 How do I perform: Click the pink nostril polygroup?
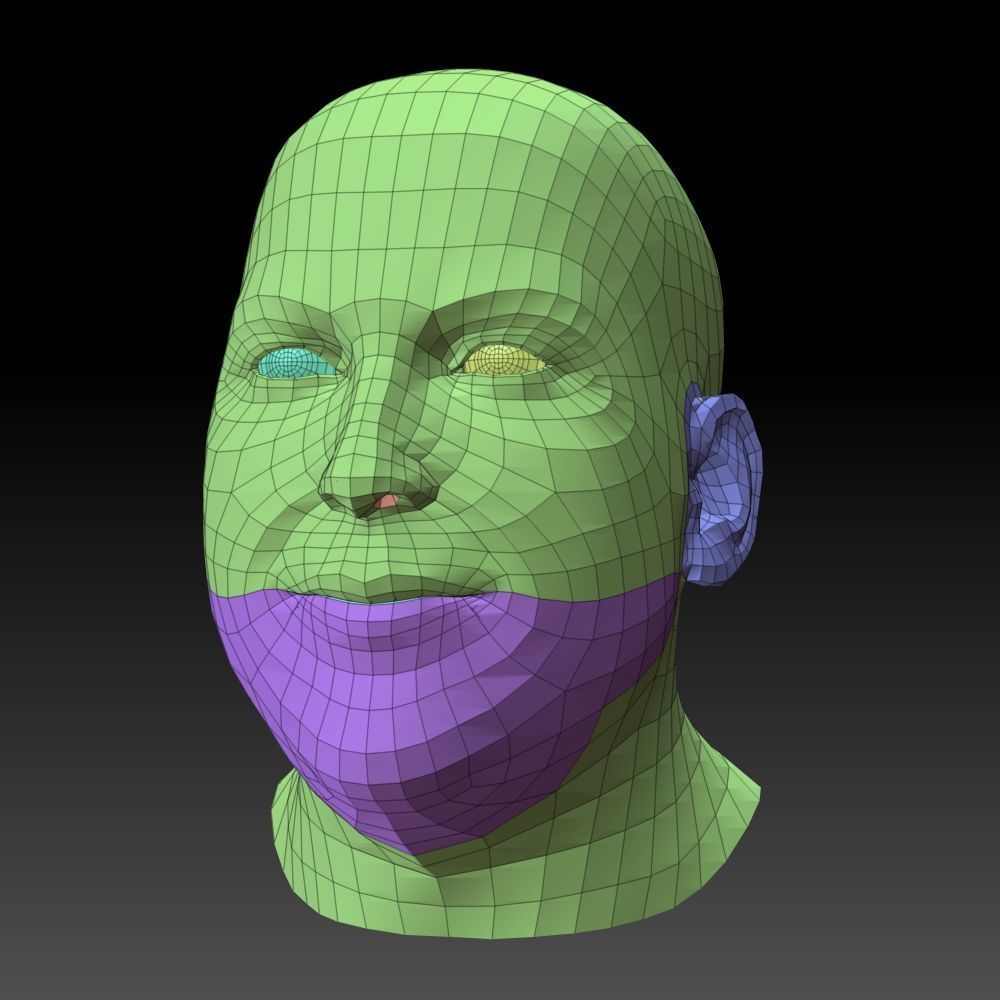tap(386, 501)
